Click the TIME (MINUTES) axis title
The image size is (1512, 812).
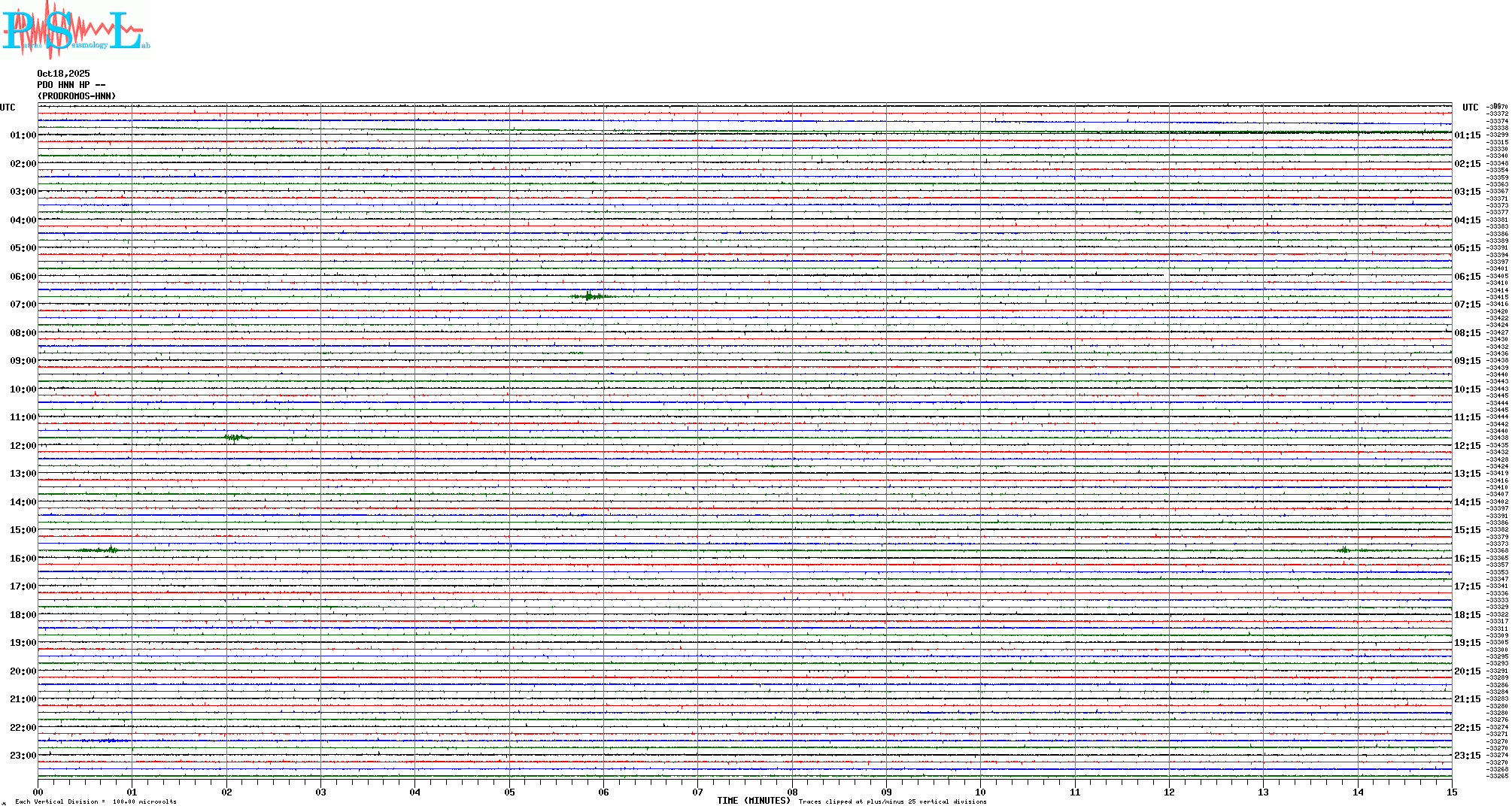click(x=754, y=801)
